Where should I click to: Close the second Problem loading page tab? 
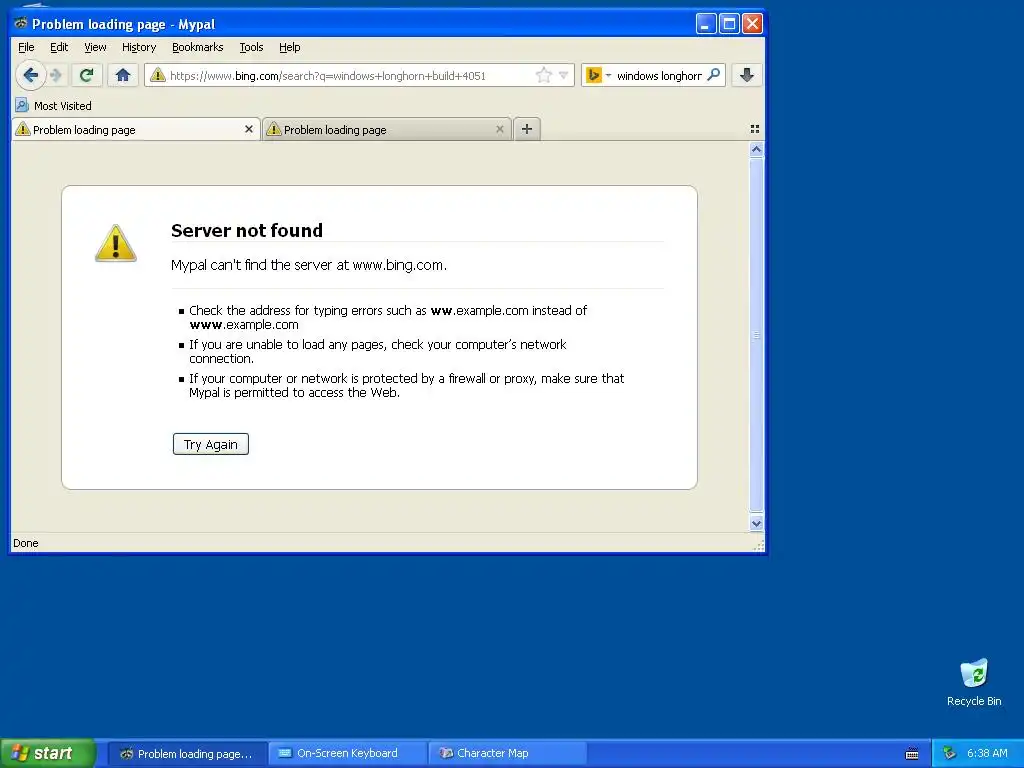coord(500,129)
